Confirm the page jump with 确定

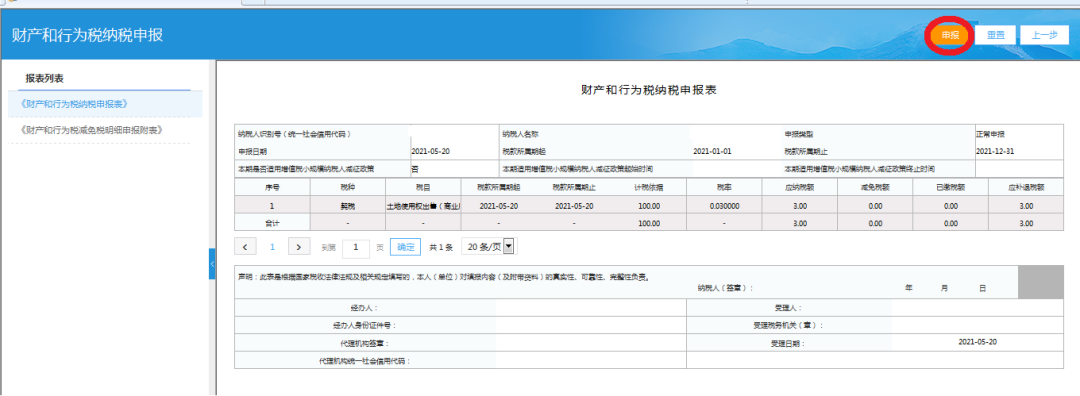[405, 247]
